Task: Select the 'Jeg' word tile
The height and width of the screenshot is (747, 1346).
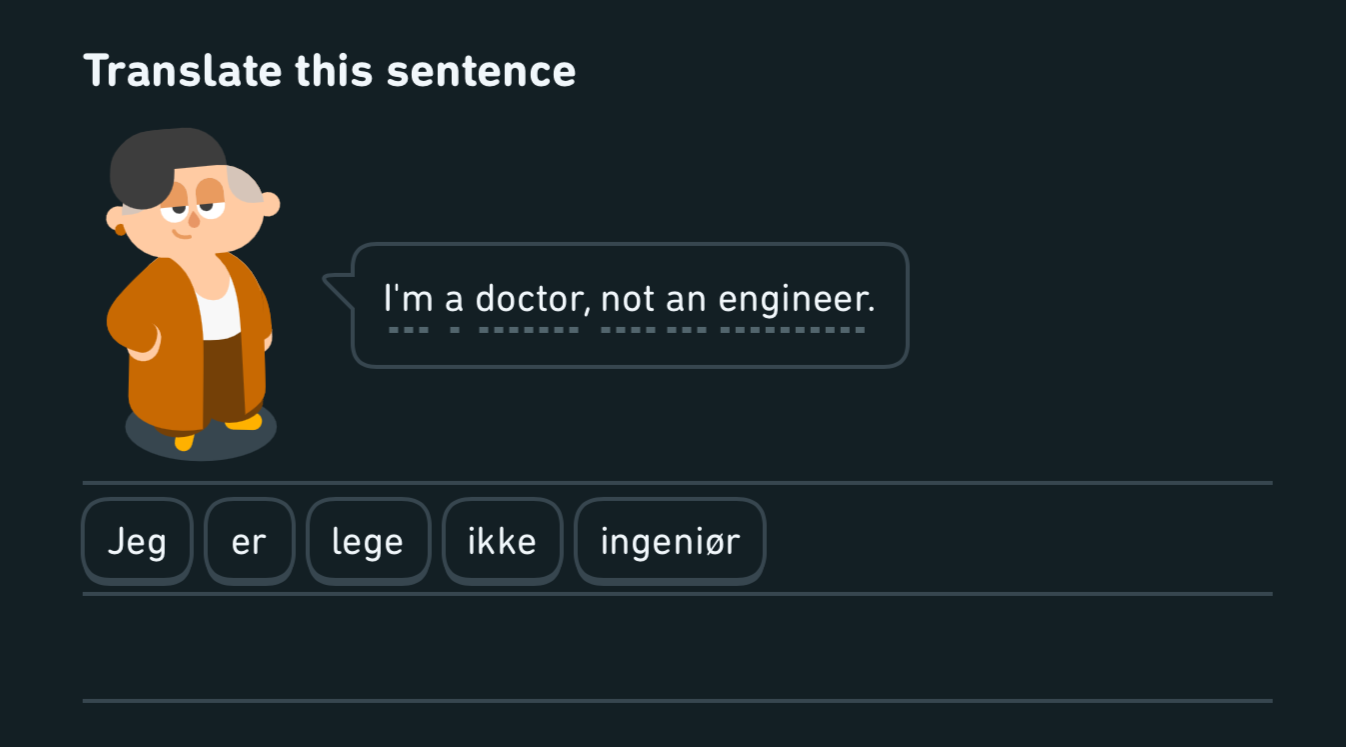Action: (x=137, y=541)
